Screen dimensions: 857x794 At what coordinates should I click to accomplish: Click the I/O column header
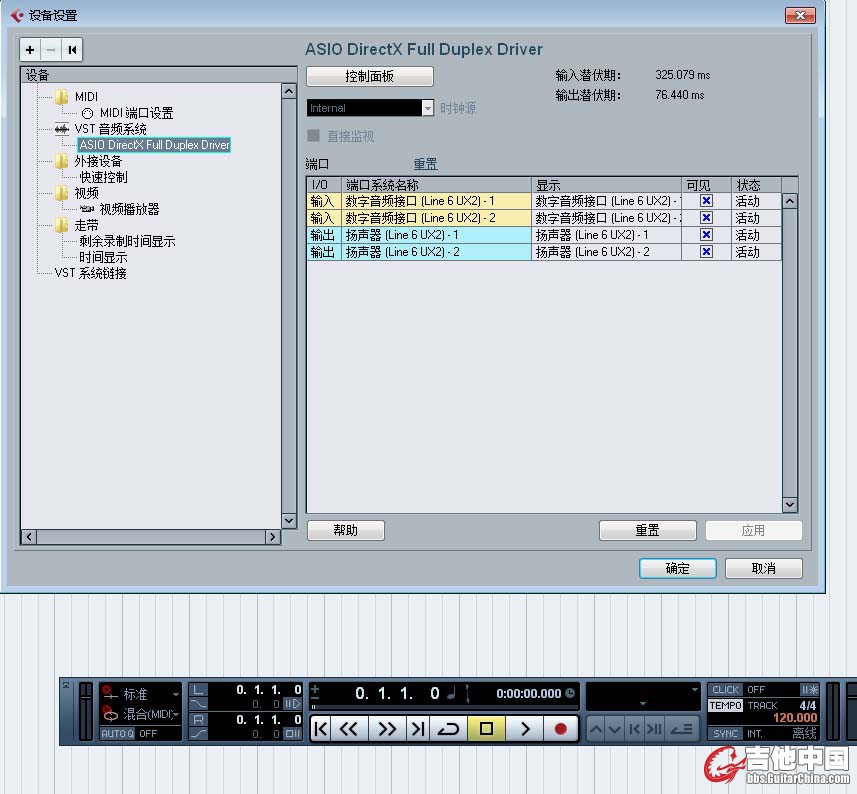[x=324, y=185]
